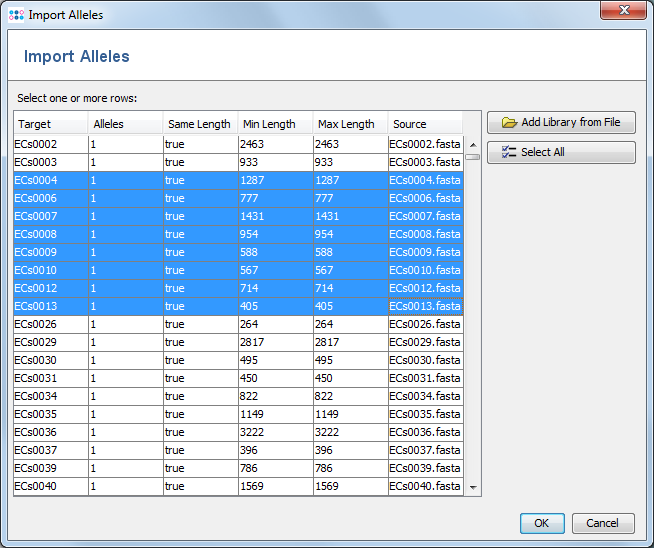Screen dimensions: 654x548
Task: Click the Same Length column header
Action: click(x=200, y=124)
